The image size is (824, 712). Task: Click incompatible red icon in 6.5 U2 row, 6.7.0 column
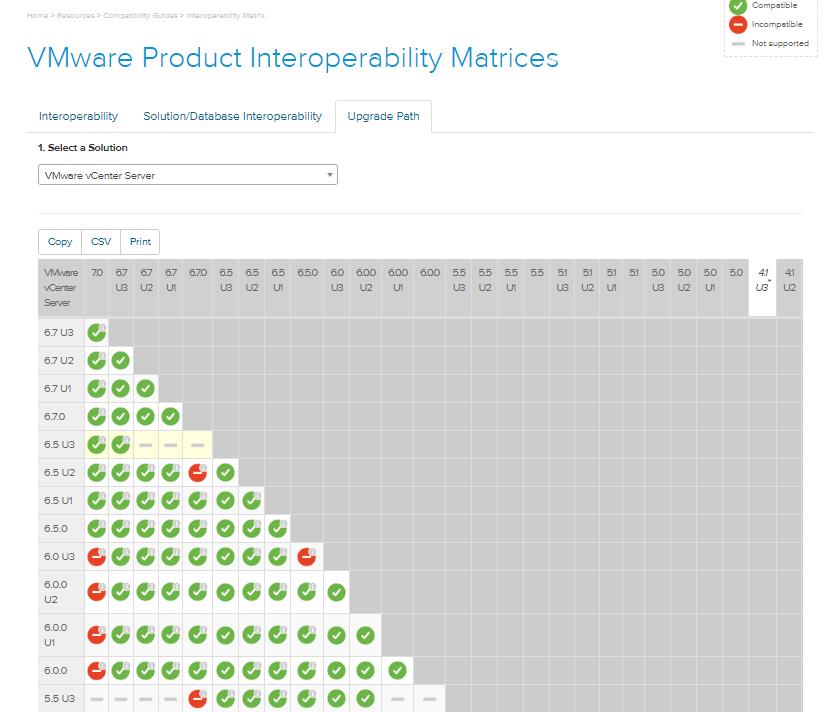[x=198, y=472]
